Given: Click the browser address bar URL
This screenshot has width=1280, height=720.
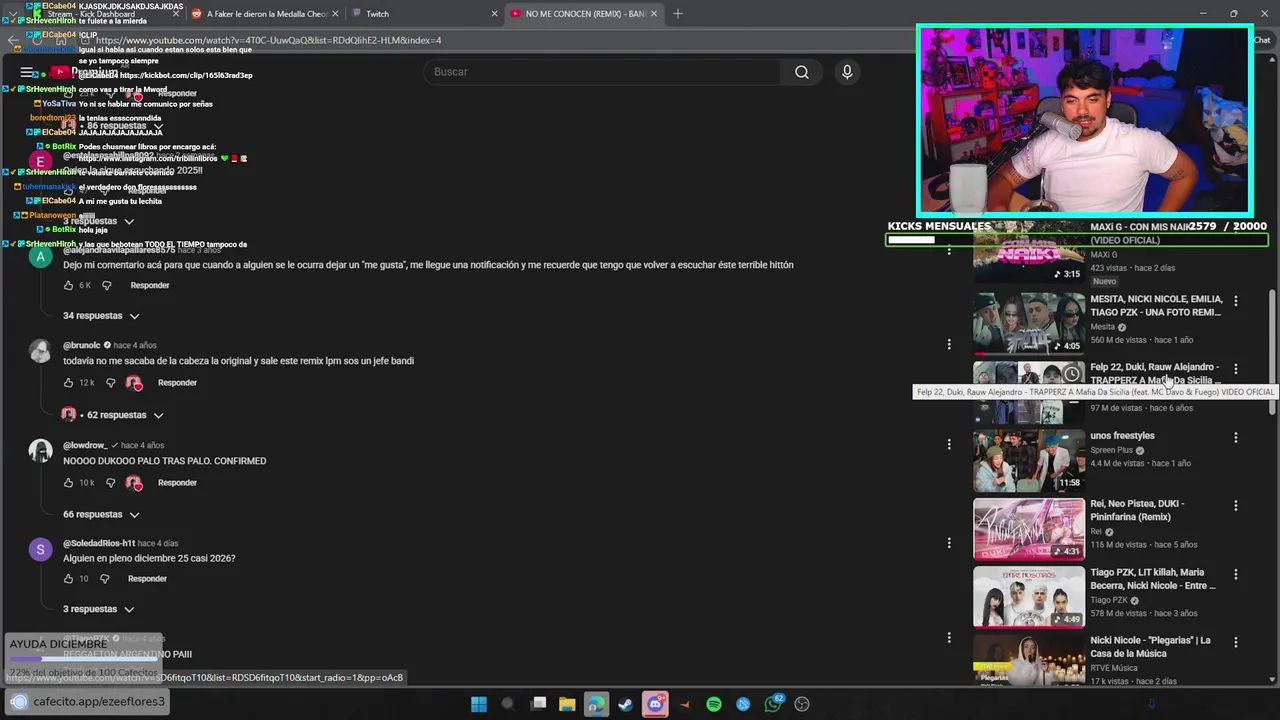Looking at the screenshot, I should 268,40.
